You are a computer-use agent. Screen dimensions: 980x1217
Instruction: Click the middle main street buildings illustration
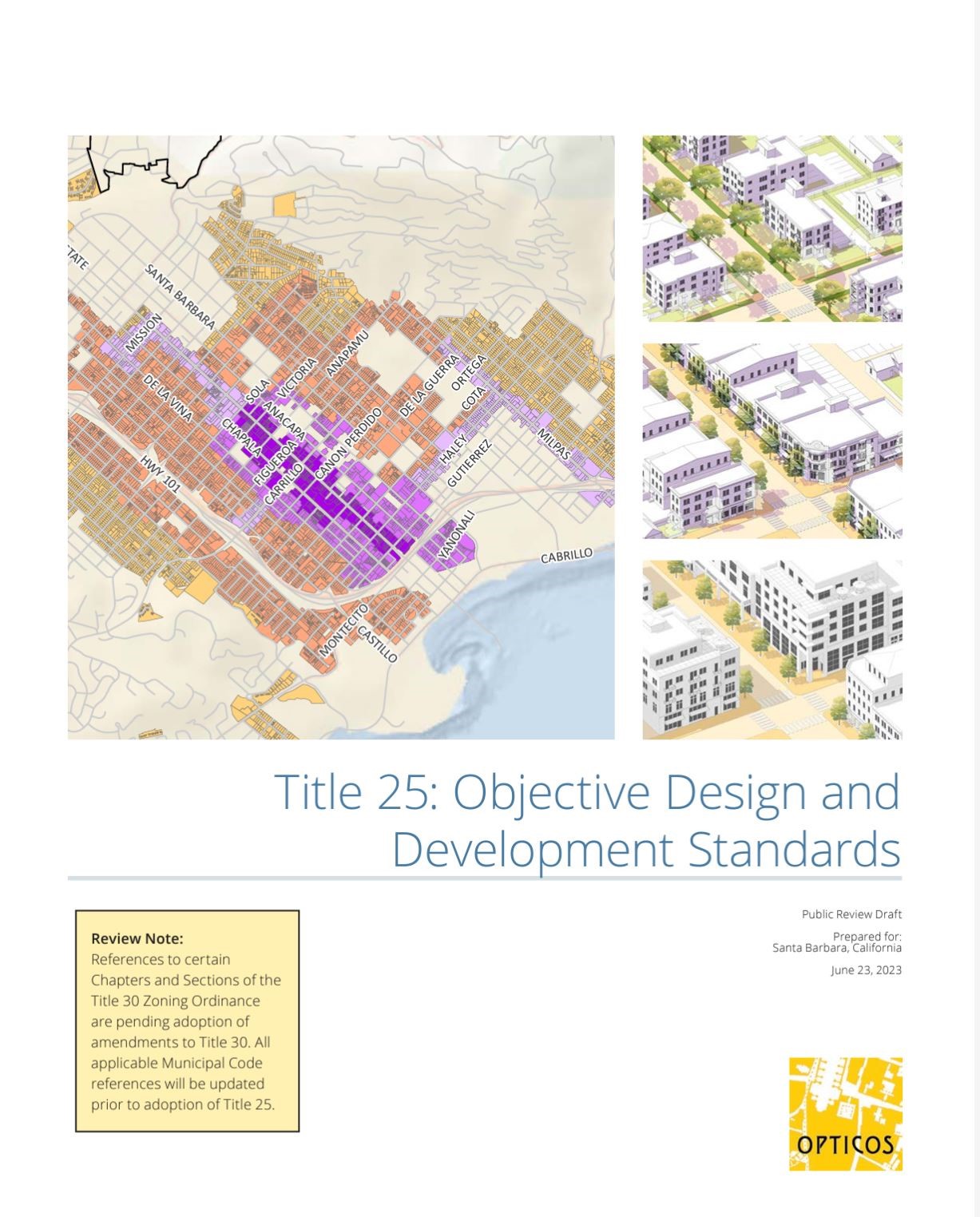click(772, 441)
